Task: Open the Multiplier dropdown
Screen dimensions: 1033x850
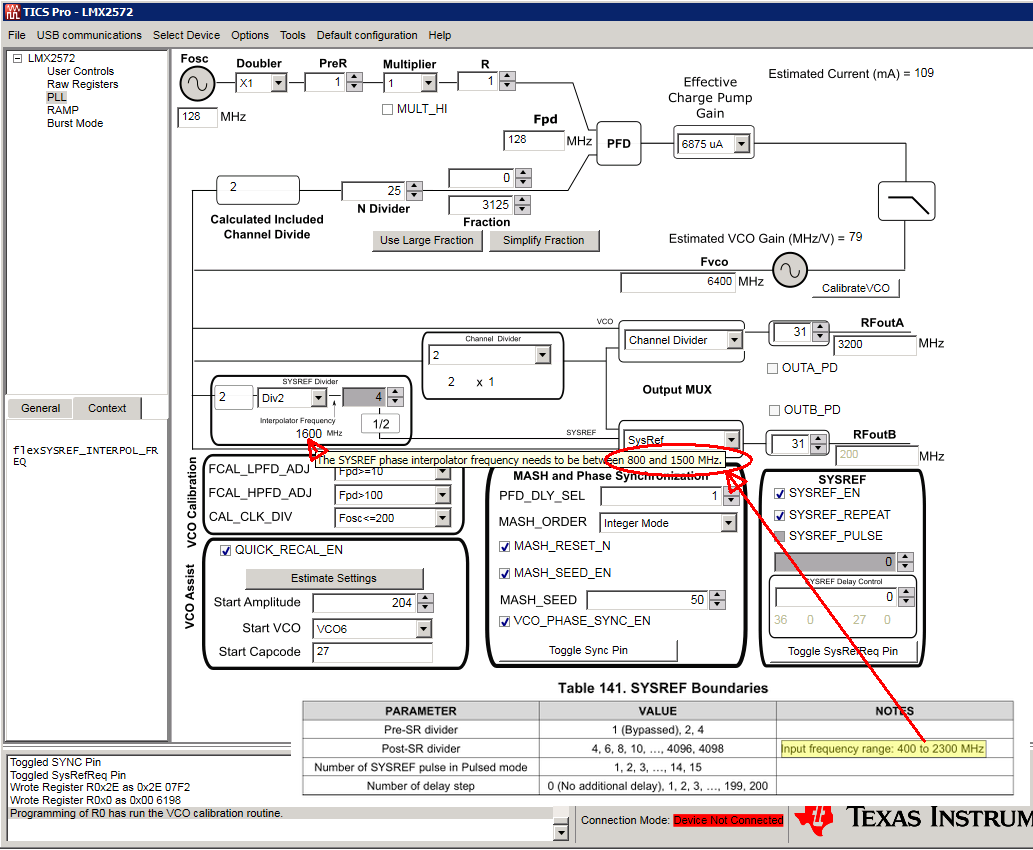Action: [x=429, y=83]
